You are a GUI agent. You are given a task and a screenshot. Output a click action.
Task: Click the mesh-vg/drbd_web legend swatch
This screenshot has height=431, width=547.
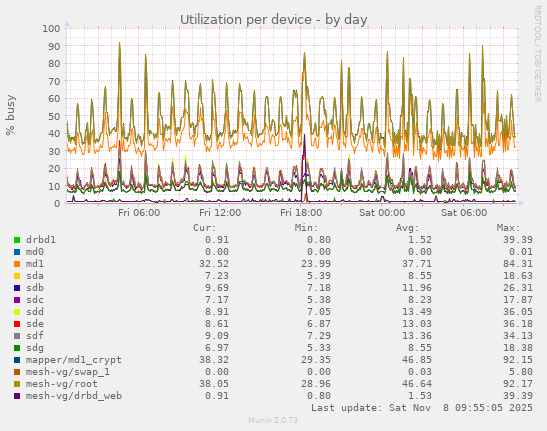click(x=17, y=396)
